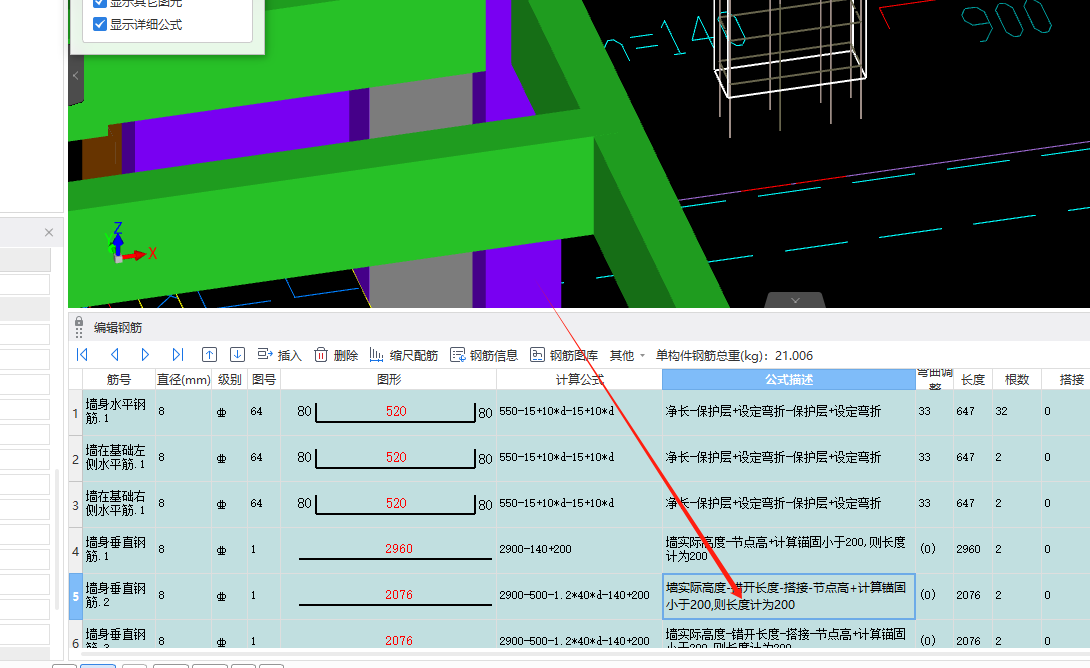Expand the 其他 dropdown menu
1090x668 pixels.
[x=627, y=355]
